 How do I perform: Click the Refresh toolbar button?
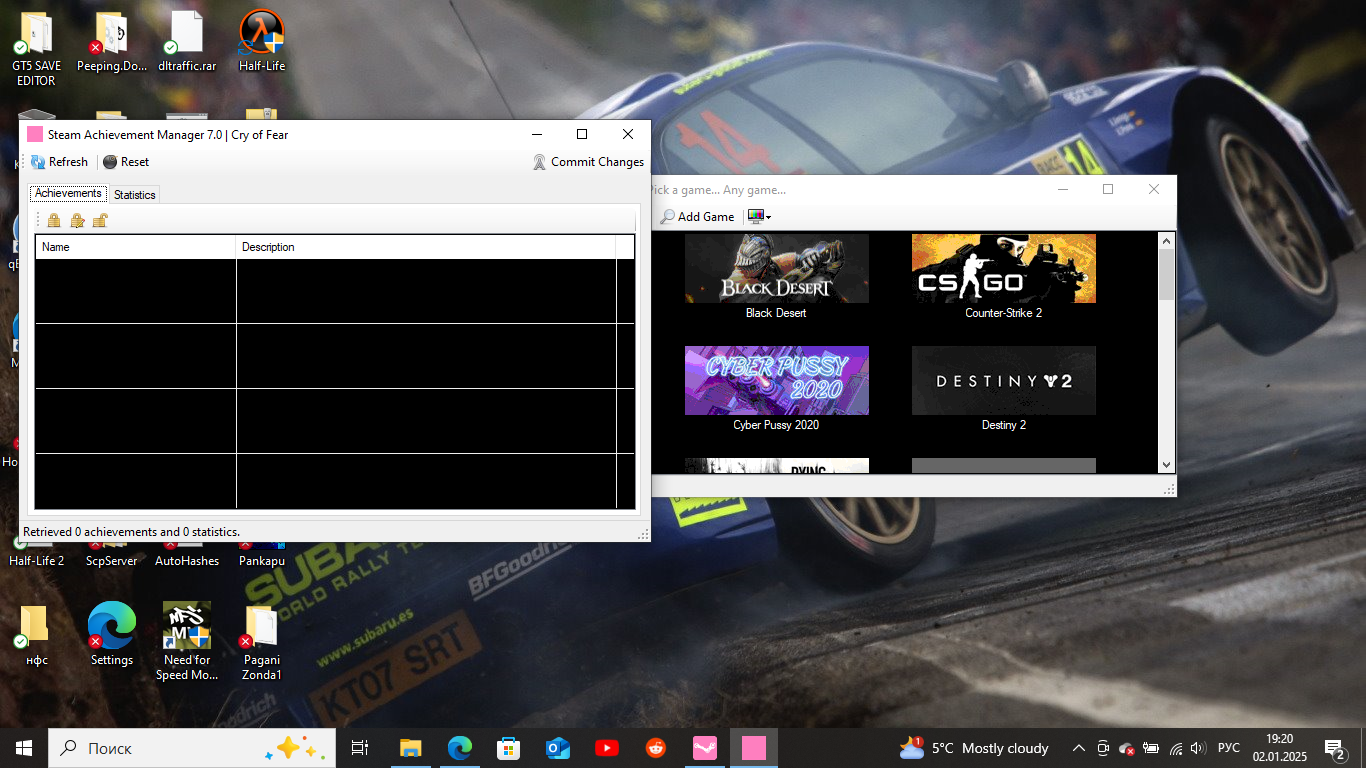click(x=59, y=162)
